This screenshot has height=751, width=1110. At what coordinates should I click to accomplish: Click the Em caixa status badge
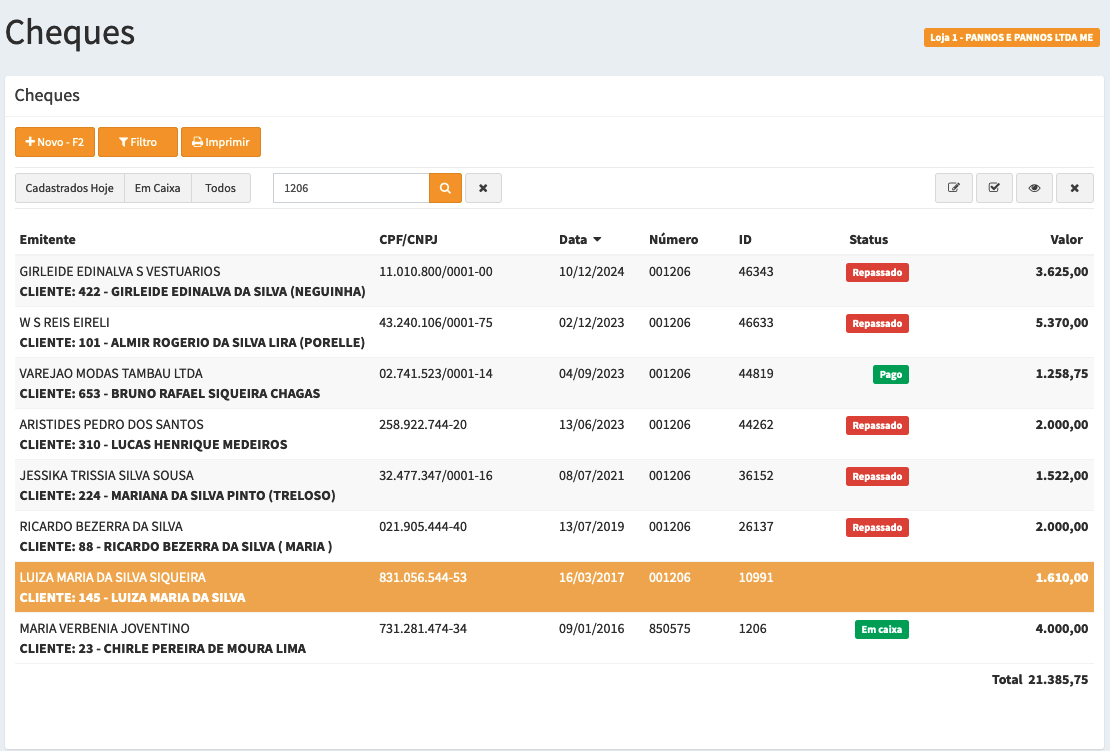(881, 629)
